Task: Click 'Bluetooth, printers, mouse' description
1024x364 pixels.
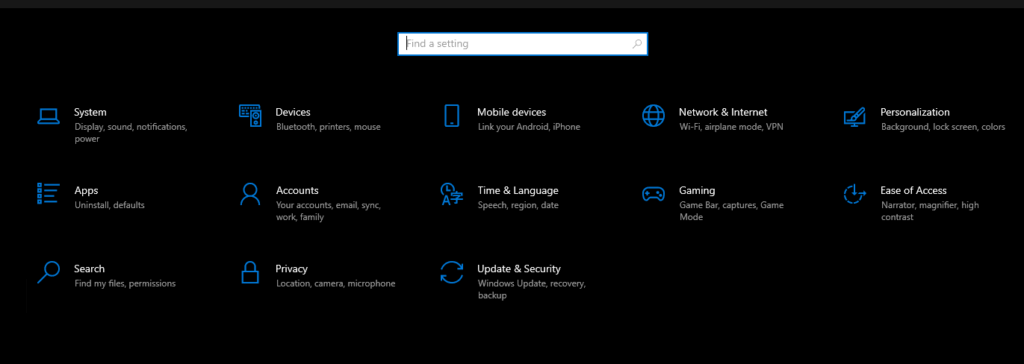Action: [328, 127]
